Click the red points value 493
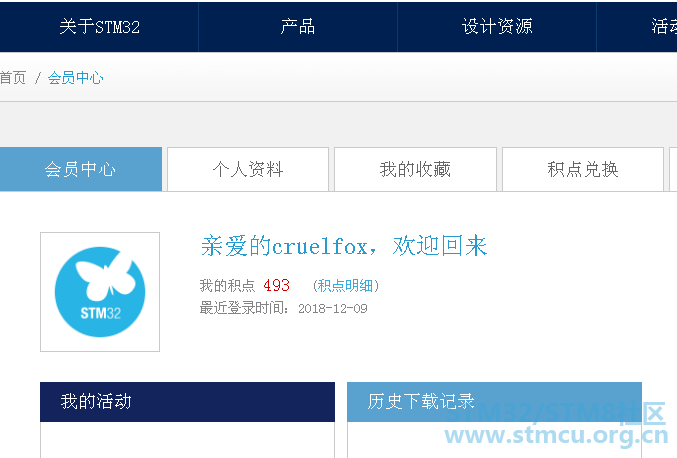677x458 pixels. 276,285
